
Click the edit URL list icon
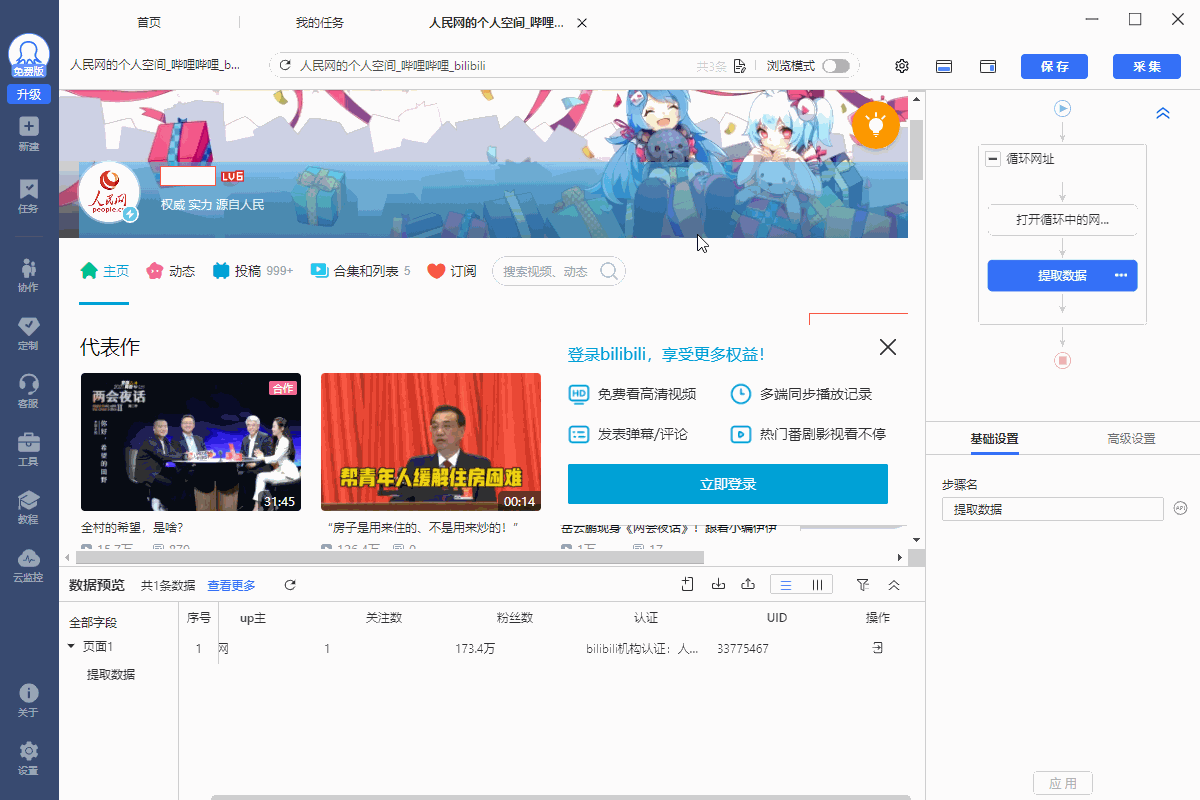pyautogui.click(x=739, y=66)
